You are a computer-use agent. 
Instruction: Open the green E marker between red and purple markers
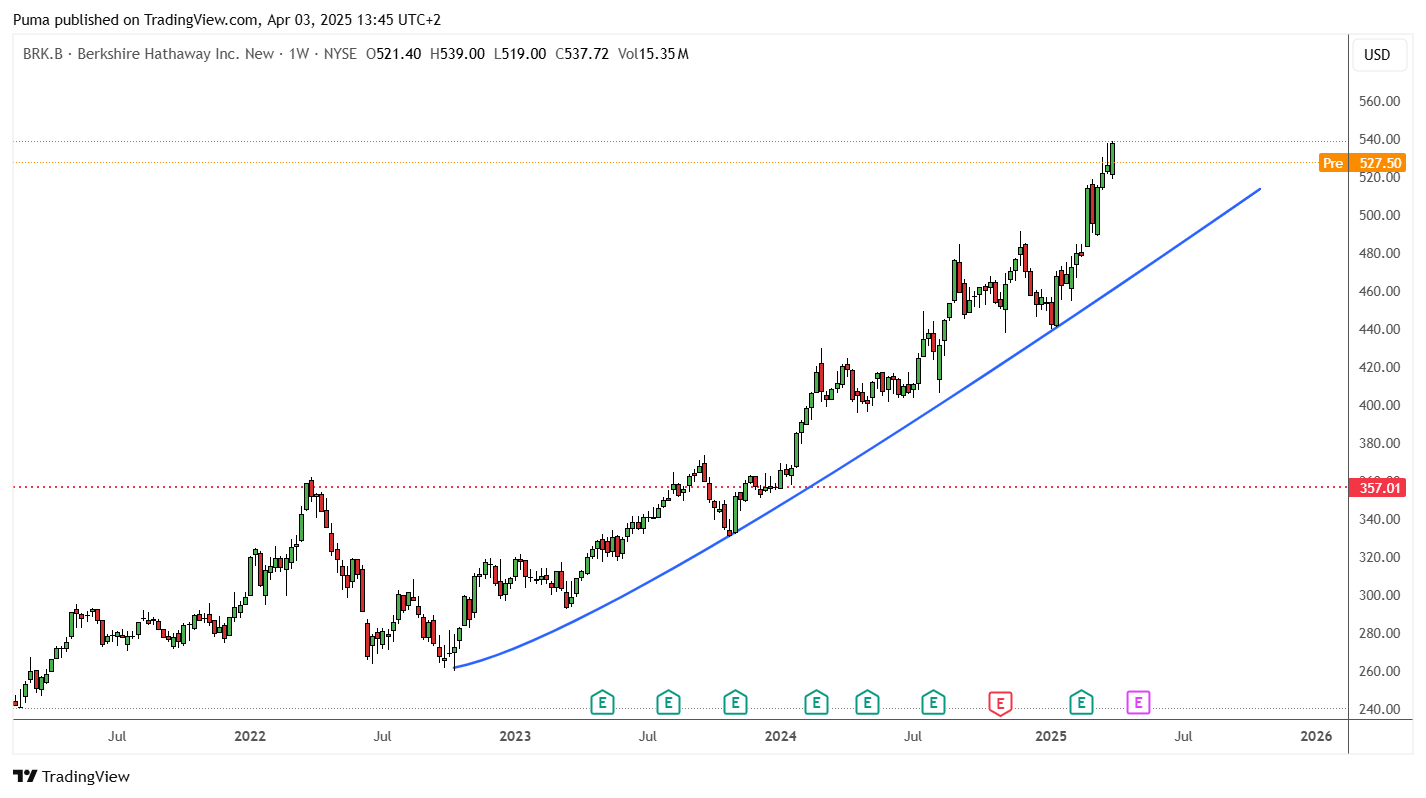(x=1081, y=703)
